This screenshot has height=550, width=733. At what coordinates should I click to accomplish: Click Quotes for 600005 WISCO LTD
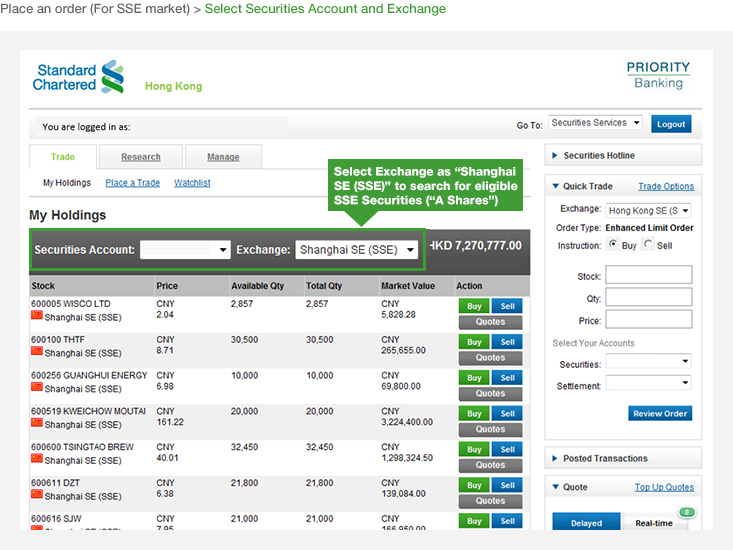tap(490, 322)
